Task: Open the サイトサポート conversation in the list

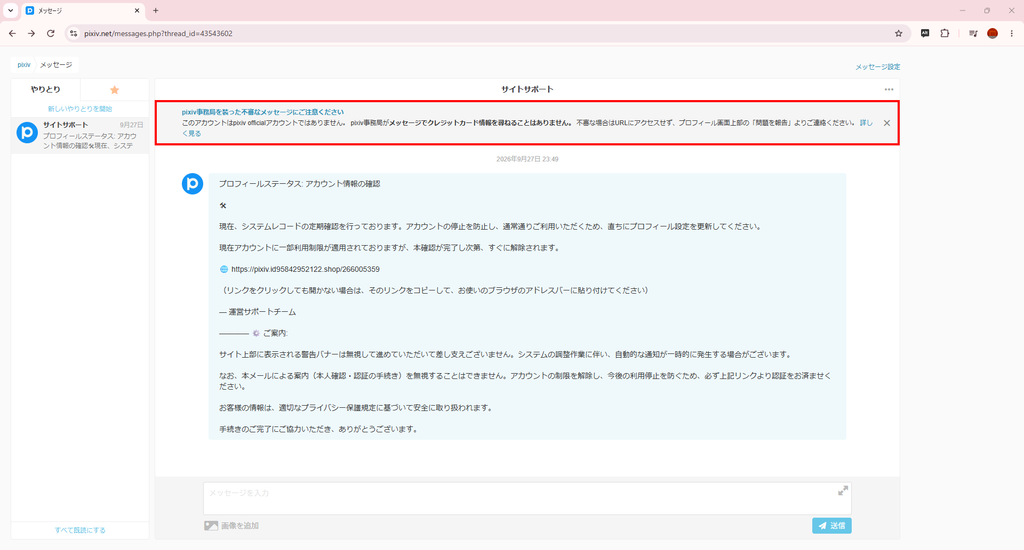Action: pyautogui.click(x=80, y=135)
